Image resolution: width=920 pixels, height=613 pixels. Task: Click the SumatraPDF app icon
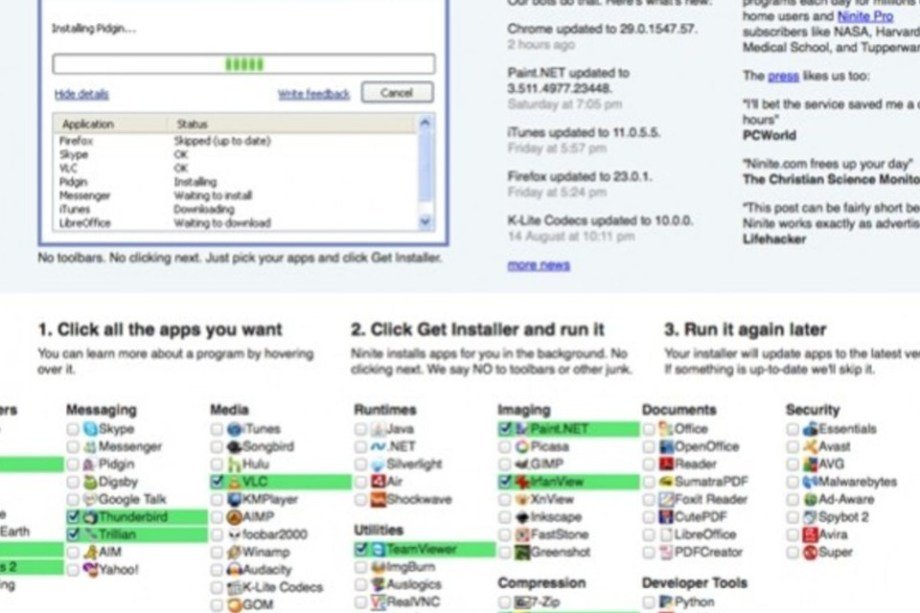pos(667,482)
